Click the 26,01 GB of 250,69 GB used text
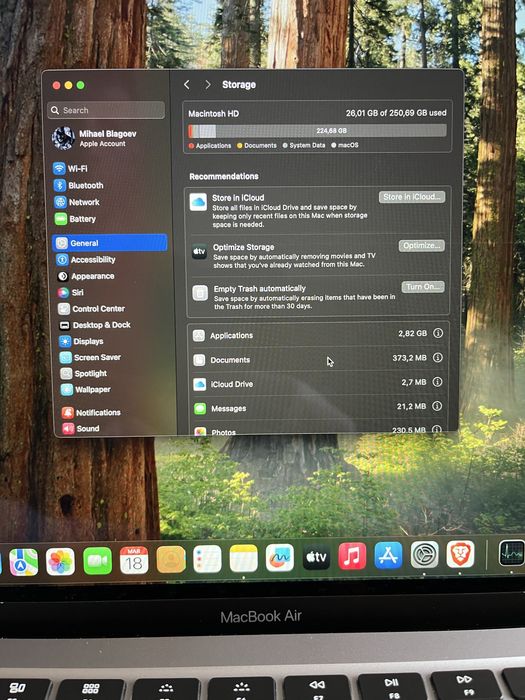Image resolution: width=525 pixels, height=700 pixels. [396, 113]
